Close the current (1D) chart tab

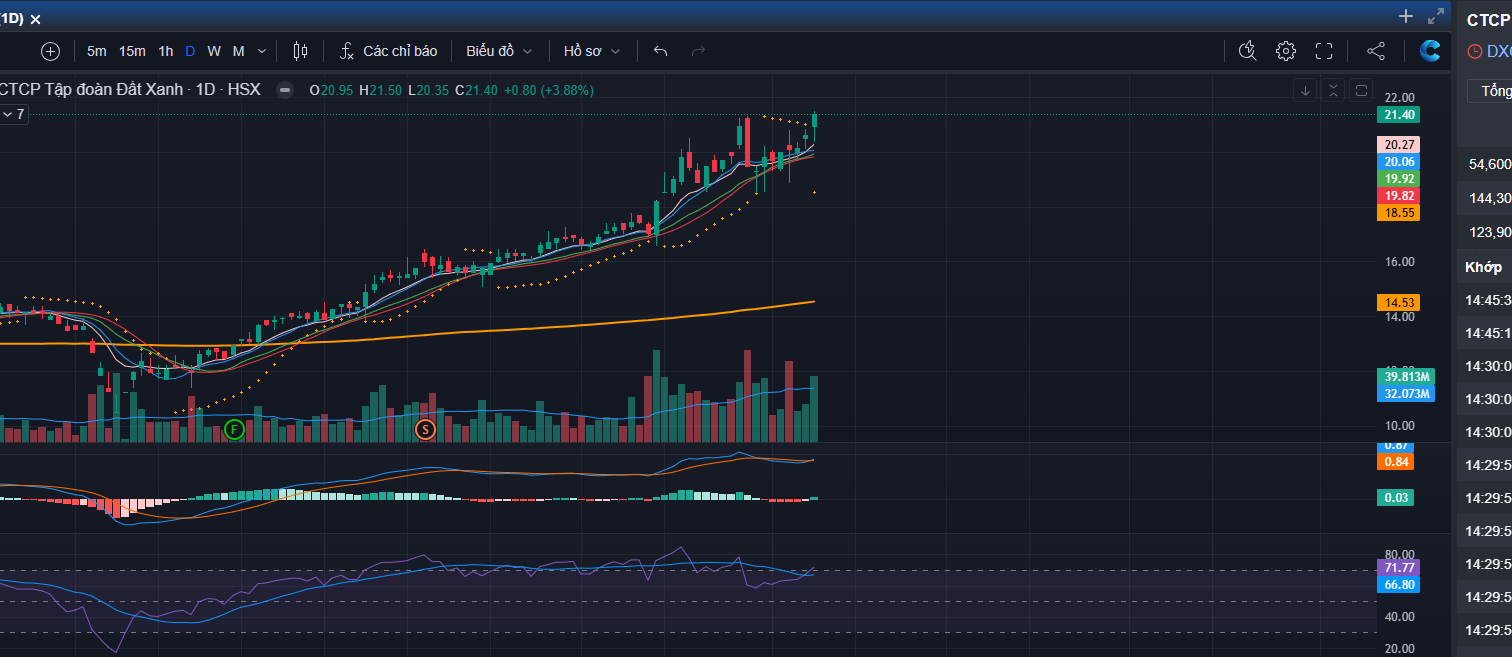pos(35,19)
